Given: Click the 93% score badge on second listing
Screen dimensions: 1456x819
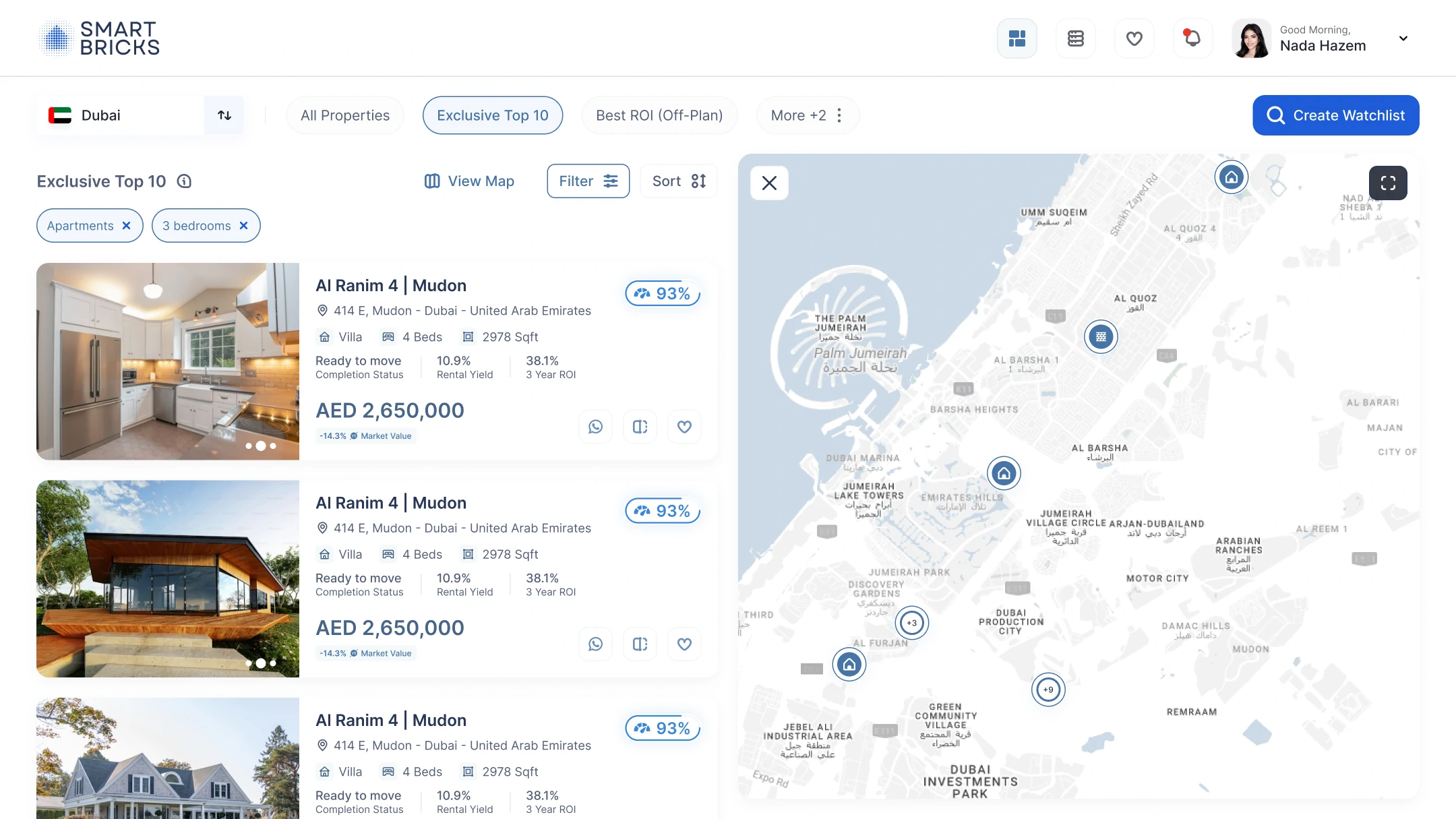Looking at the screenshot, I should tap(663, 511).
